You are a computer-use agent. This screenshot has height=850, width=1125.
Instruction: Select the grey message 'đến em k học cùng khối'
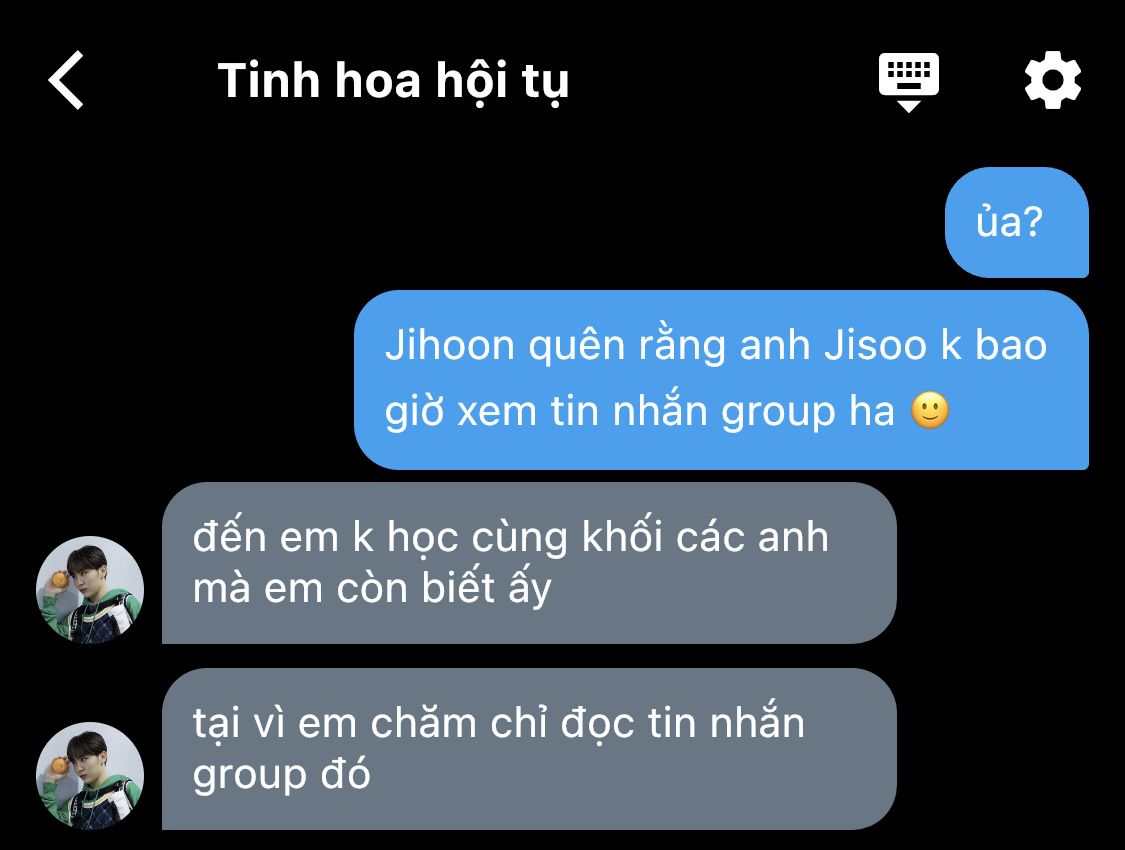[x=529, y=562]
